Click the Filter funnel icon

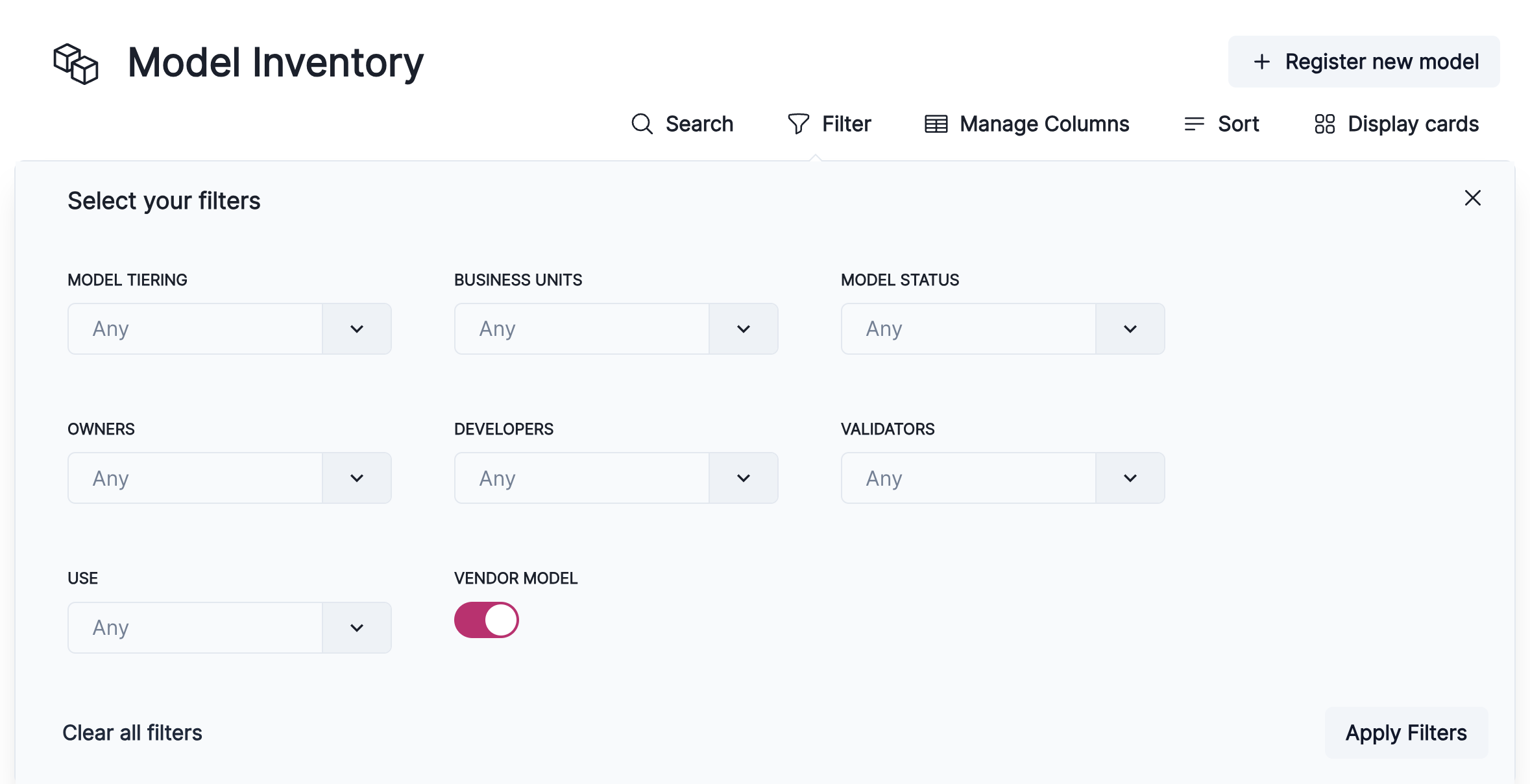[x=798, y=123]
